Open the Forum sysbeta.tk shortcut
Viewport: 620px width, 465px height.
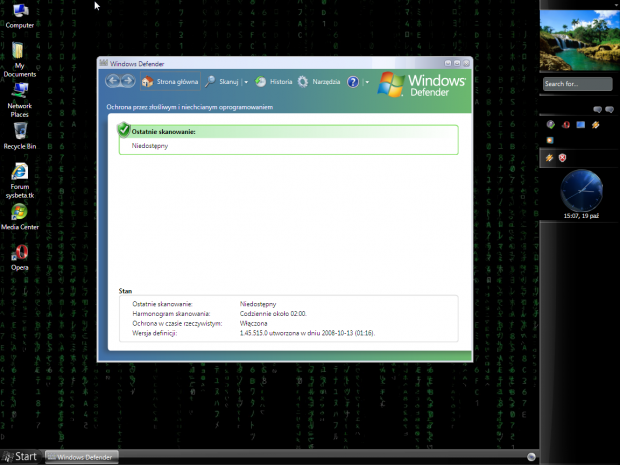20,180
